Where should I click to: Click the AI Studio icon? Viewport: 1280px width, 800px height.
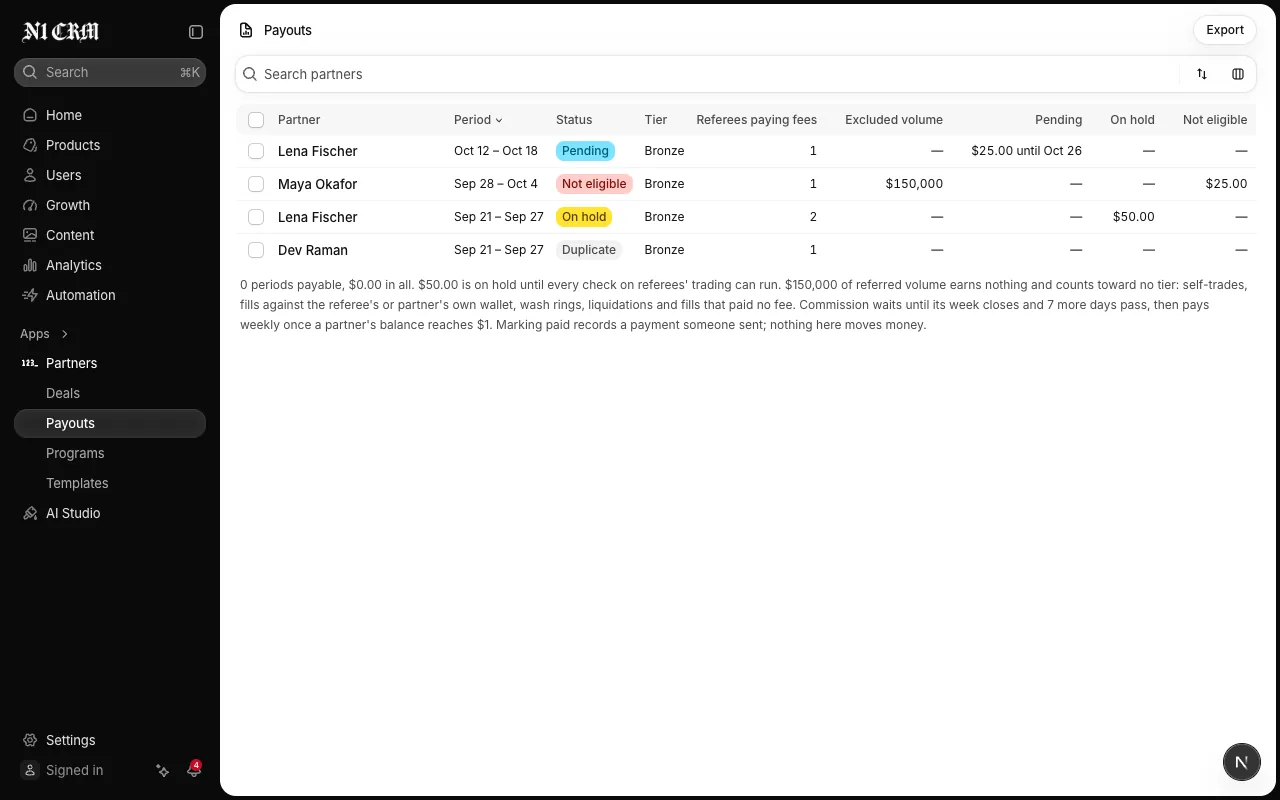pyautogui.click(x=30, y=513)
